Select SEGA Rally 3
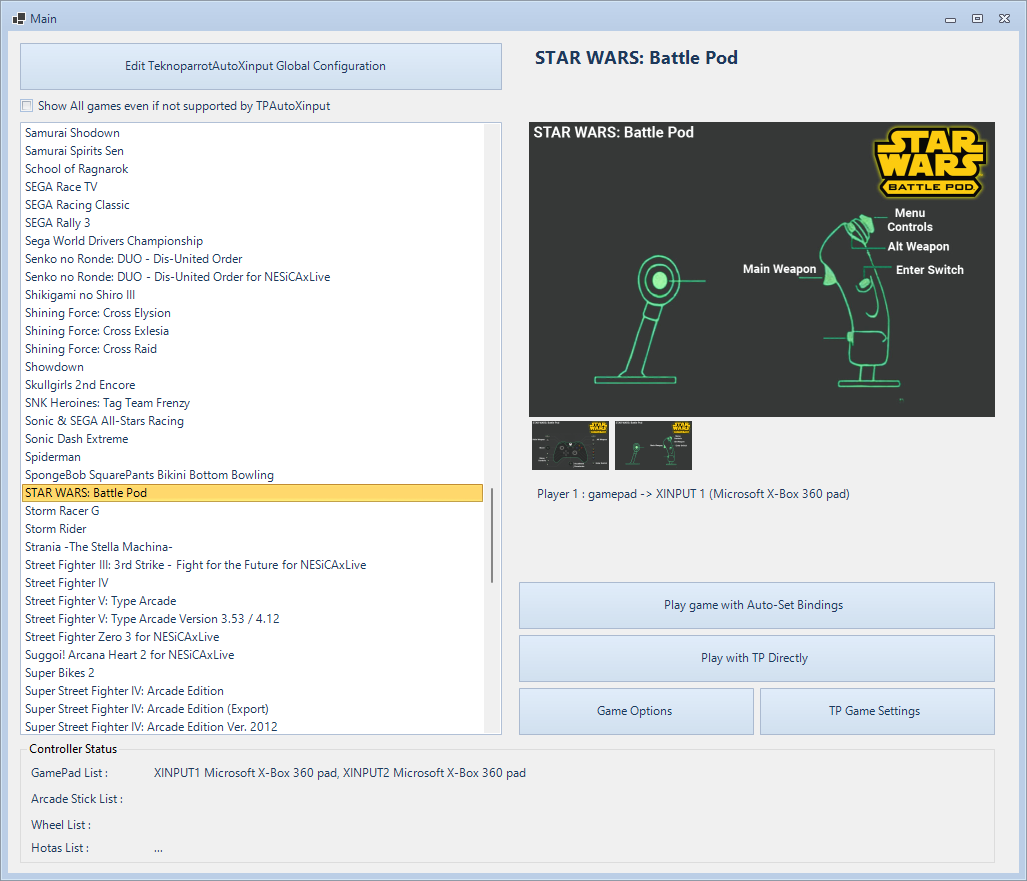 click(252, 223)
